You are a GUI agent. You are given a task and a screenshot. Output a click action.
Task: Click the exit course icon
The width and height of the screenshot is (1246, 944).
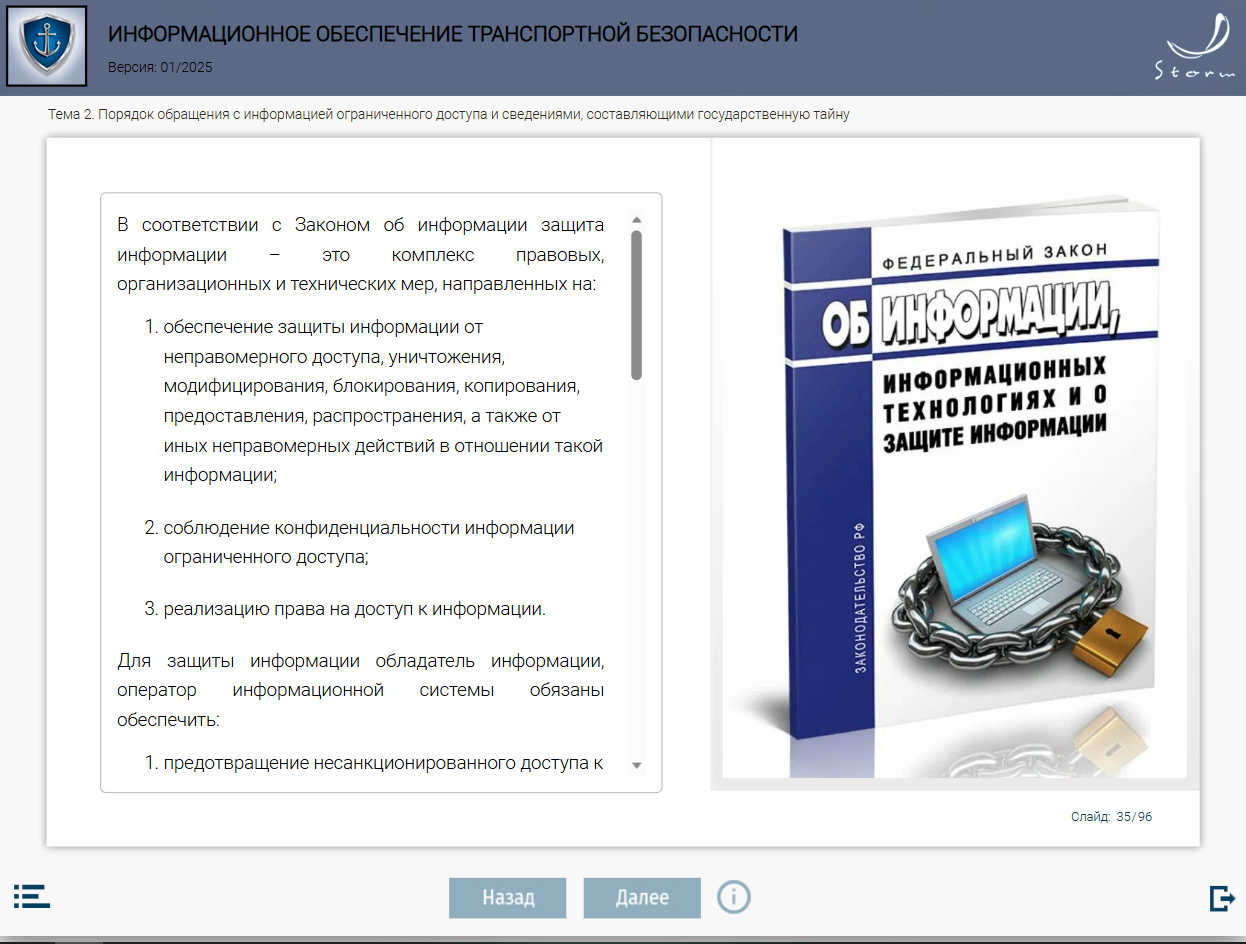(1222, 898)
